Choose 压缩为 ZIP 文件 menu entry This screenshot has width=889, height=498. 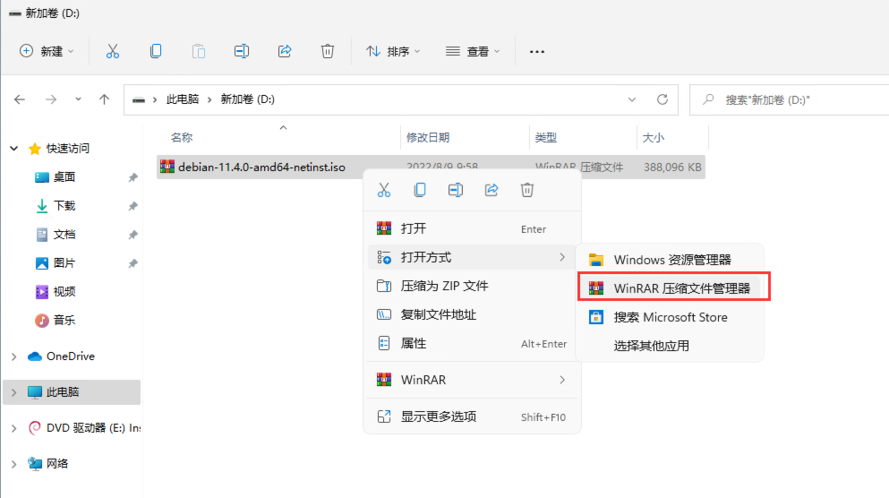[x=472, y=286]
